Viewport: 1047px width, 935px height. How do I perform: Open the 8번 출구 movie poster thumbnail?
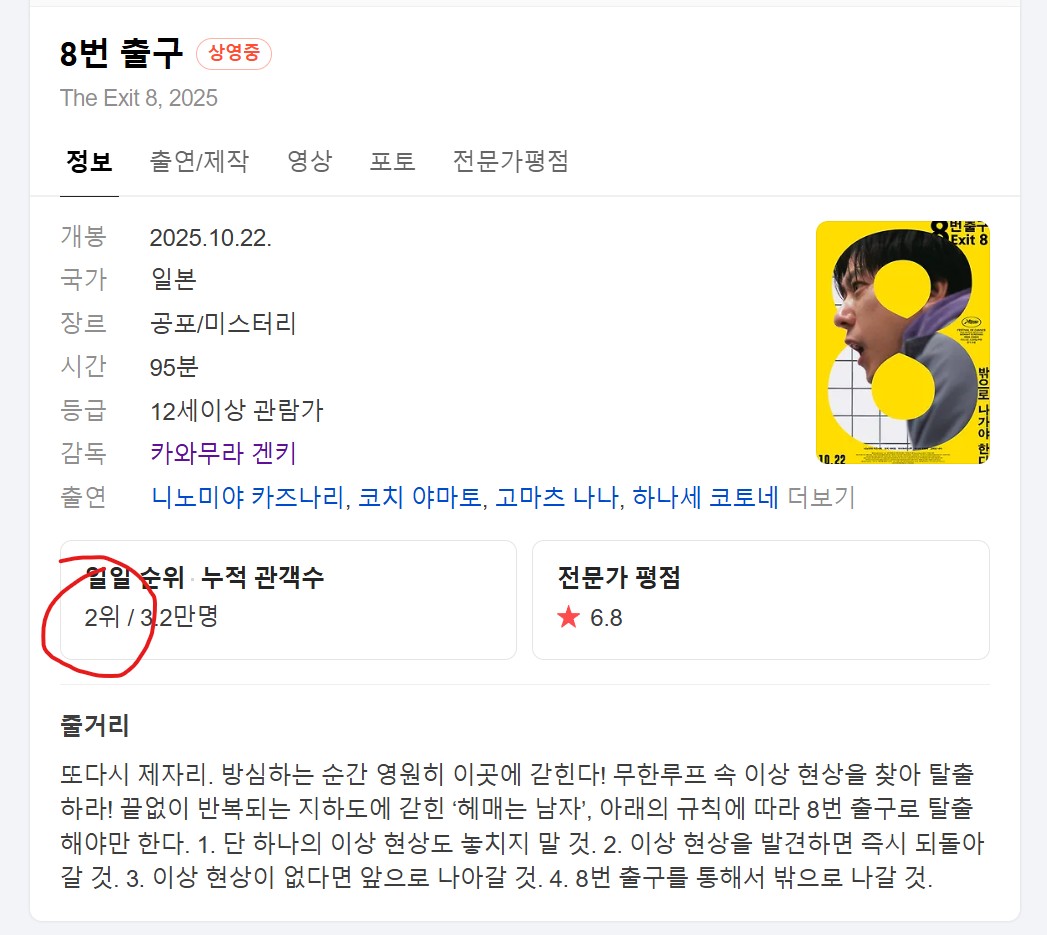(x=902, y=342)
